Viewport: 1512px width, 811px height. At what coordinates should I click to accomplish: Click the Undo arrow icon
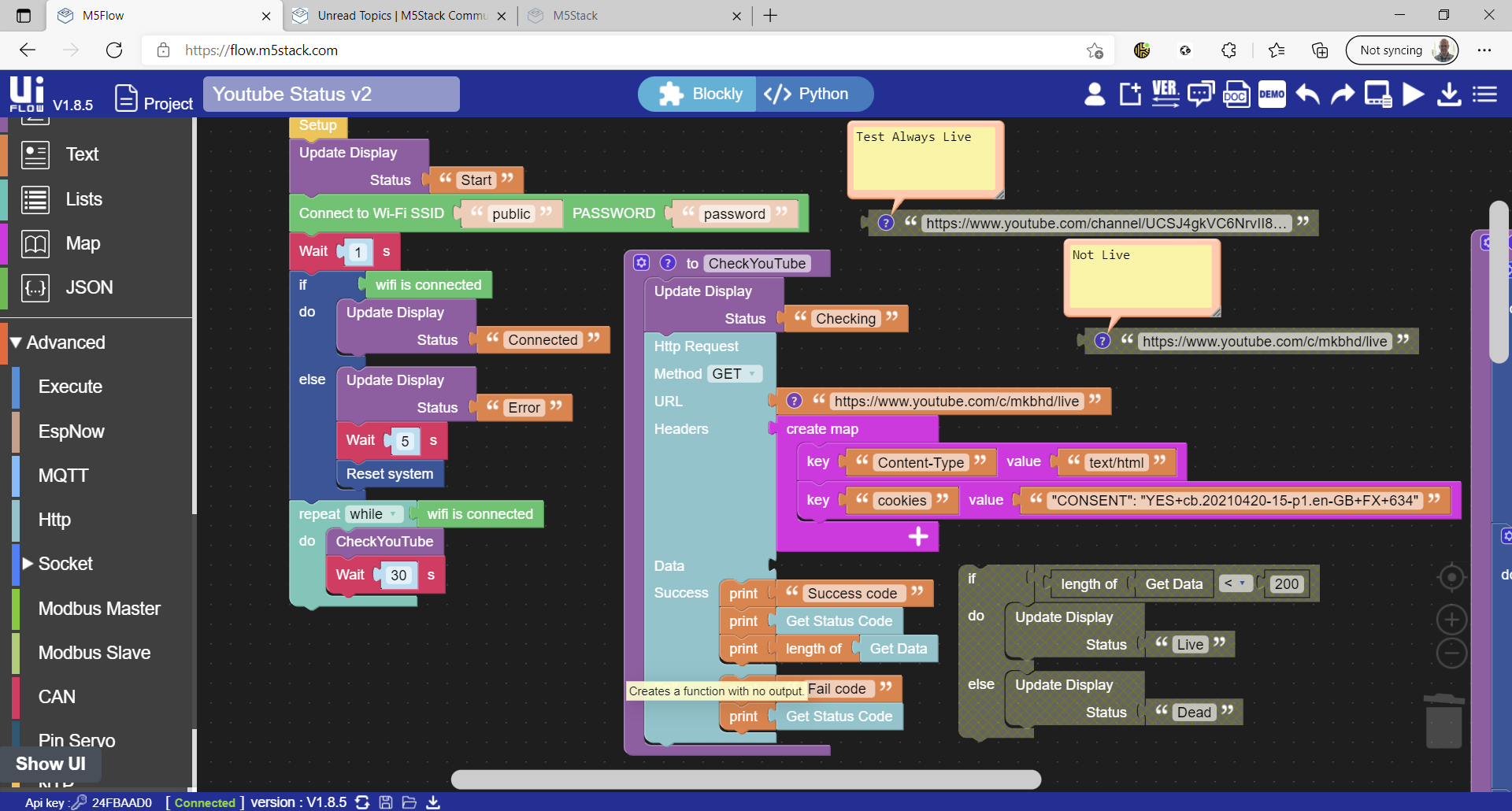pos(1308,94)
